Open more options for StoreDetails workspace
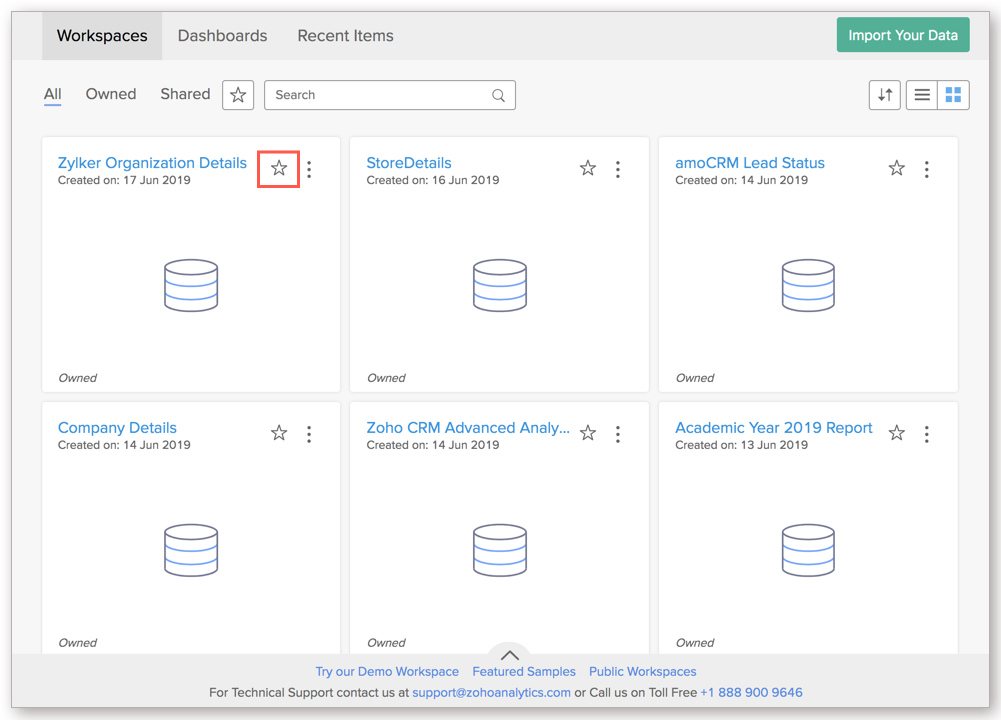1001x720 pixels. point(618,169)
